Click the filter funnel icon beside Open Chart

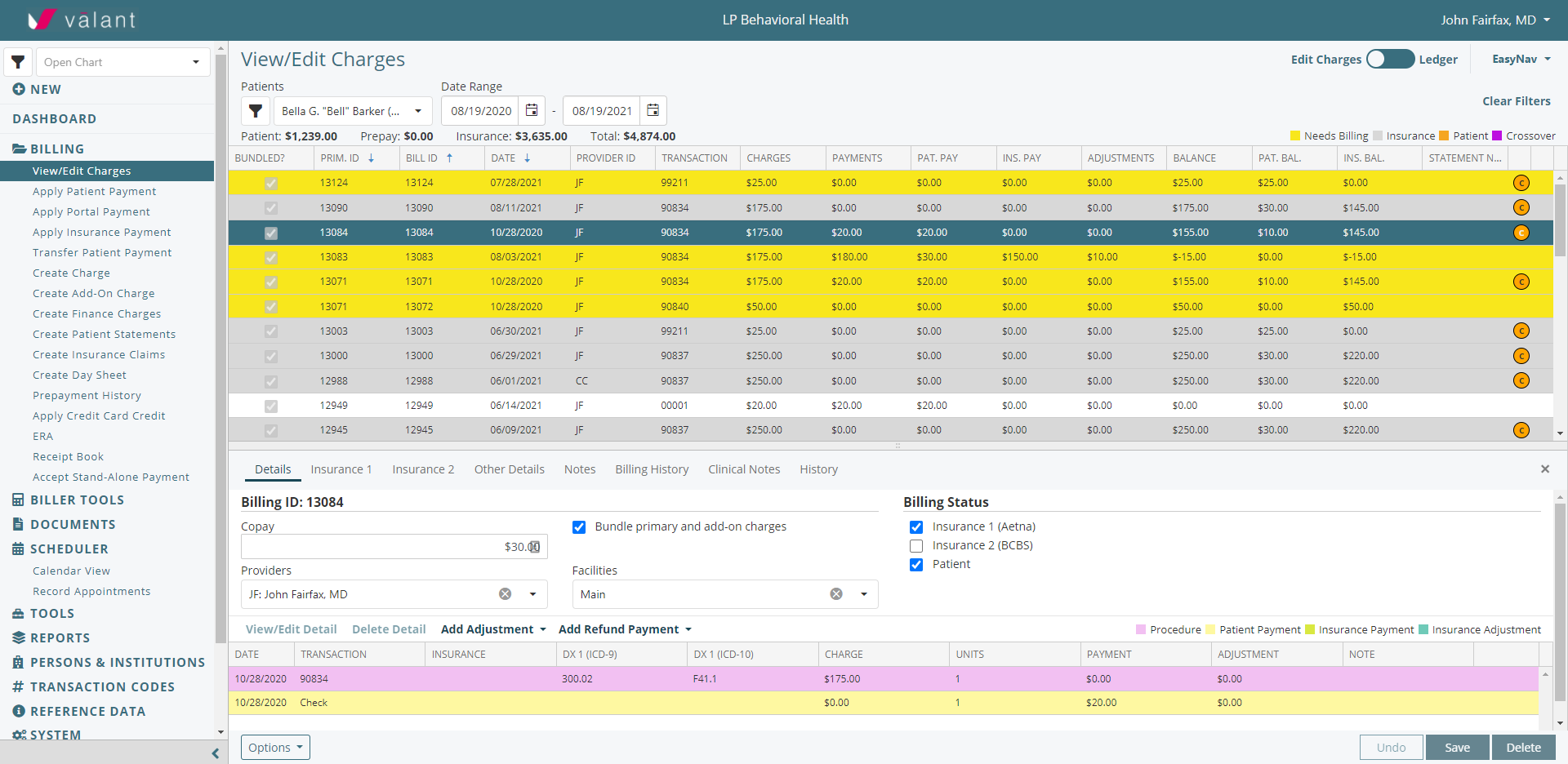(x=18, y=62)
